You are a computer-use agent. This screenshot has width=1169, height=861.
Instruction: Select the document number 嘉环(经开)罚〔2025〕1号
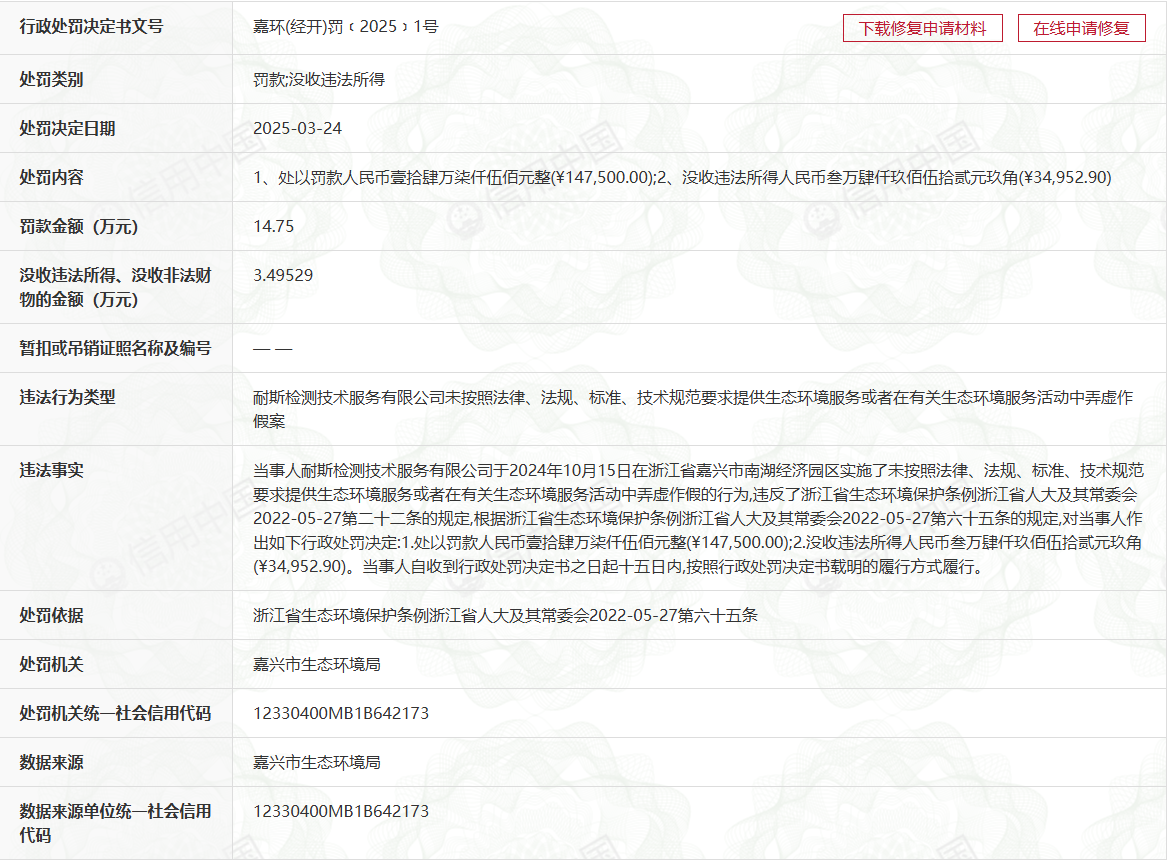(346, 27)
